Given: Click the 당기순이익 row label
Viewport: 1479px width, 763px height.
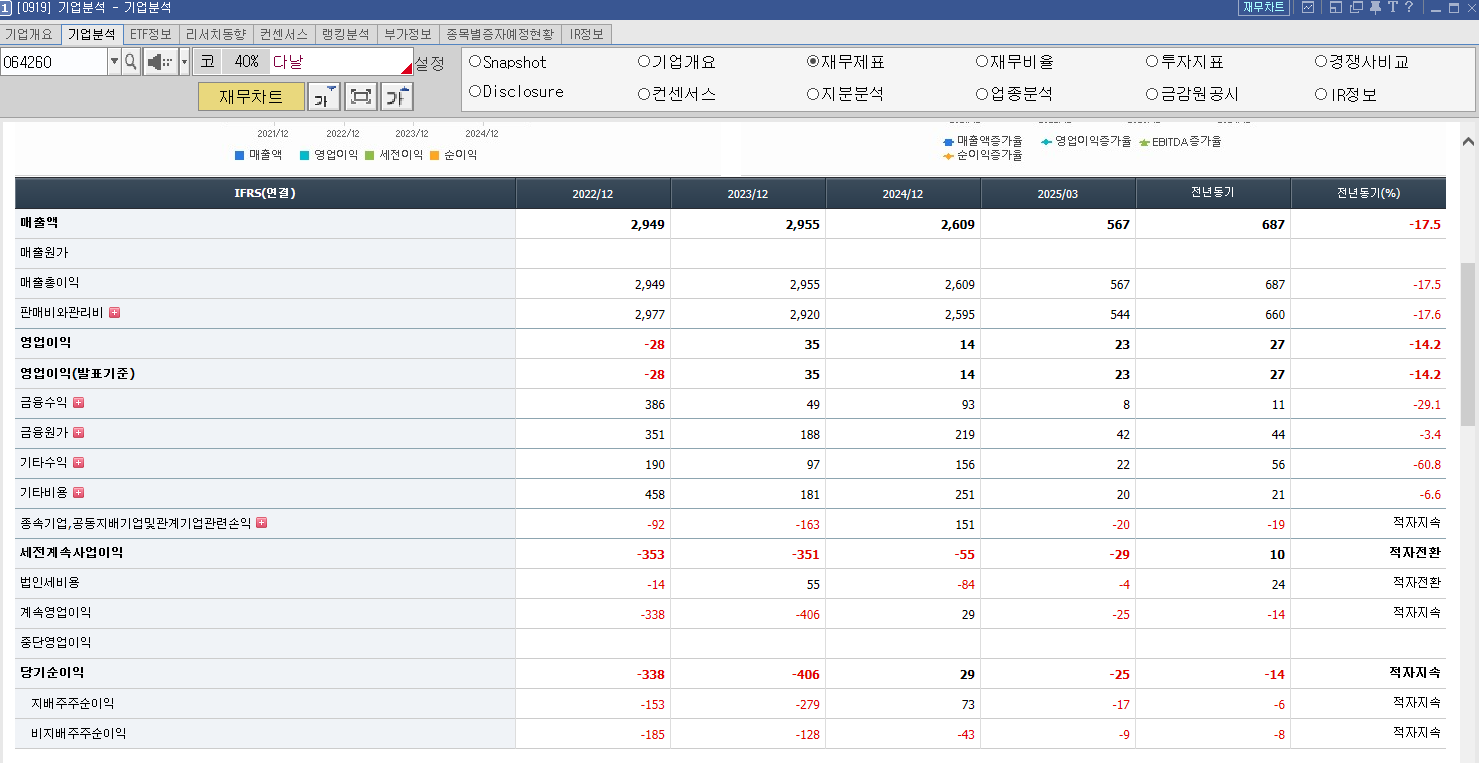Looking at the screenshot, I should 52,673.
